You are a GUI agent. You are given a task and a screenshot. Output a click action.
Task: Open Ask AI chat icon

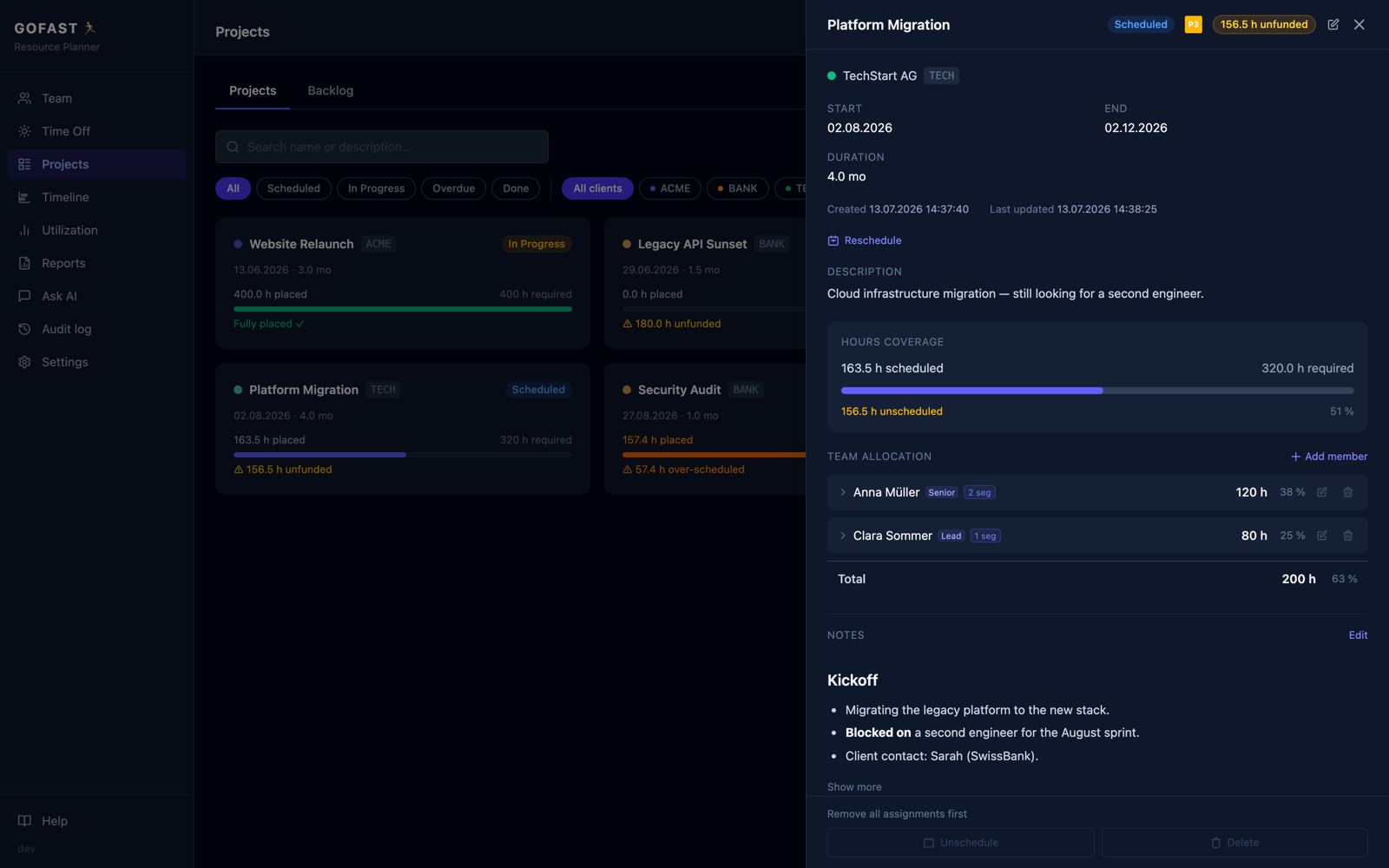[24, 296]
